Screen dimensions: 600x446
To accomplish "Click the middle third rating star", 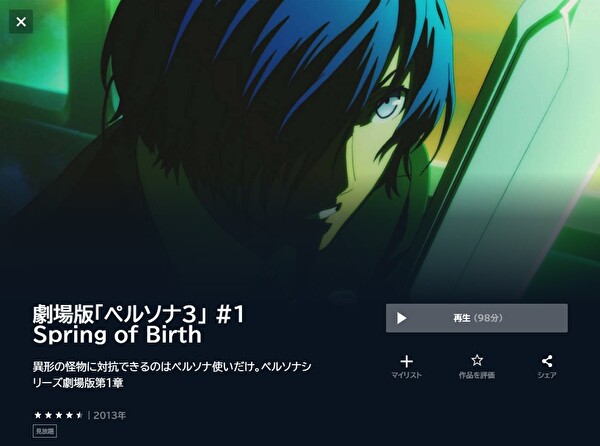I will click(59, 415).
